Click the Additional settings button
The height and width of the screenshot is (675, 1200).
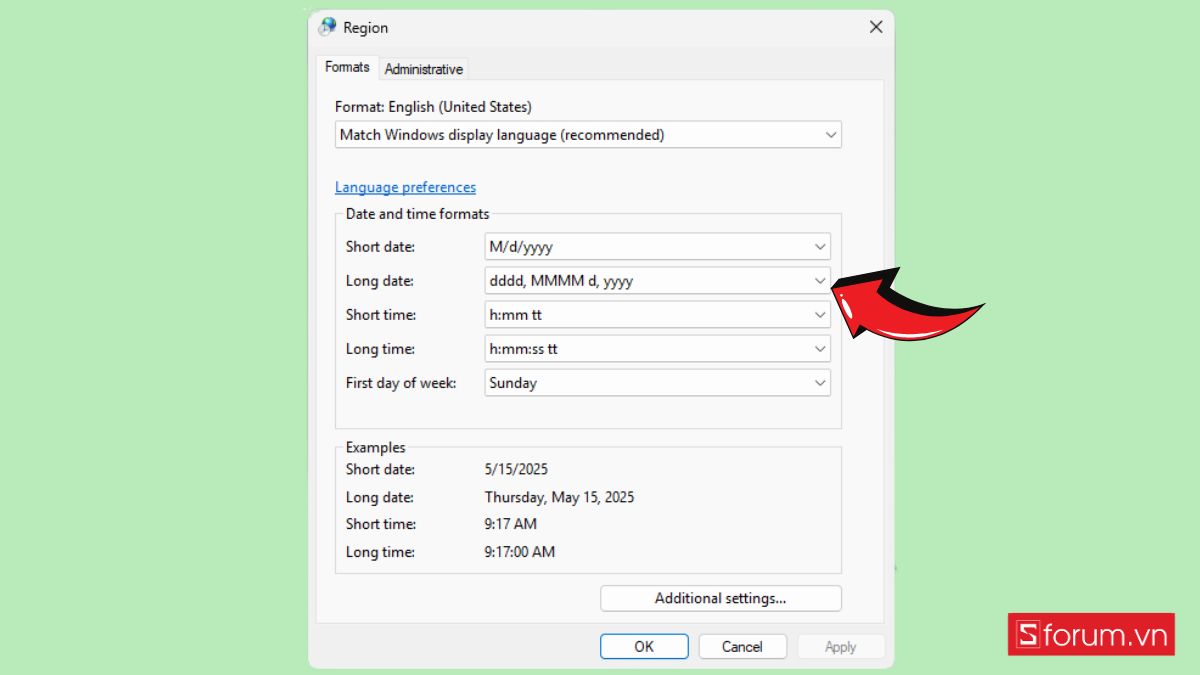(x=720, y=598)
